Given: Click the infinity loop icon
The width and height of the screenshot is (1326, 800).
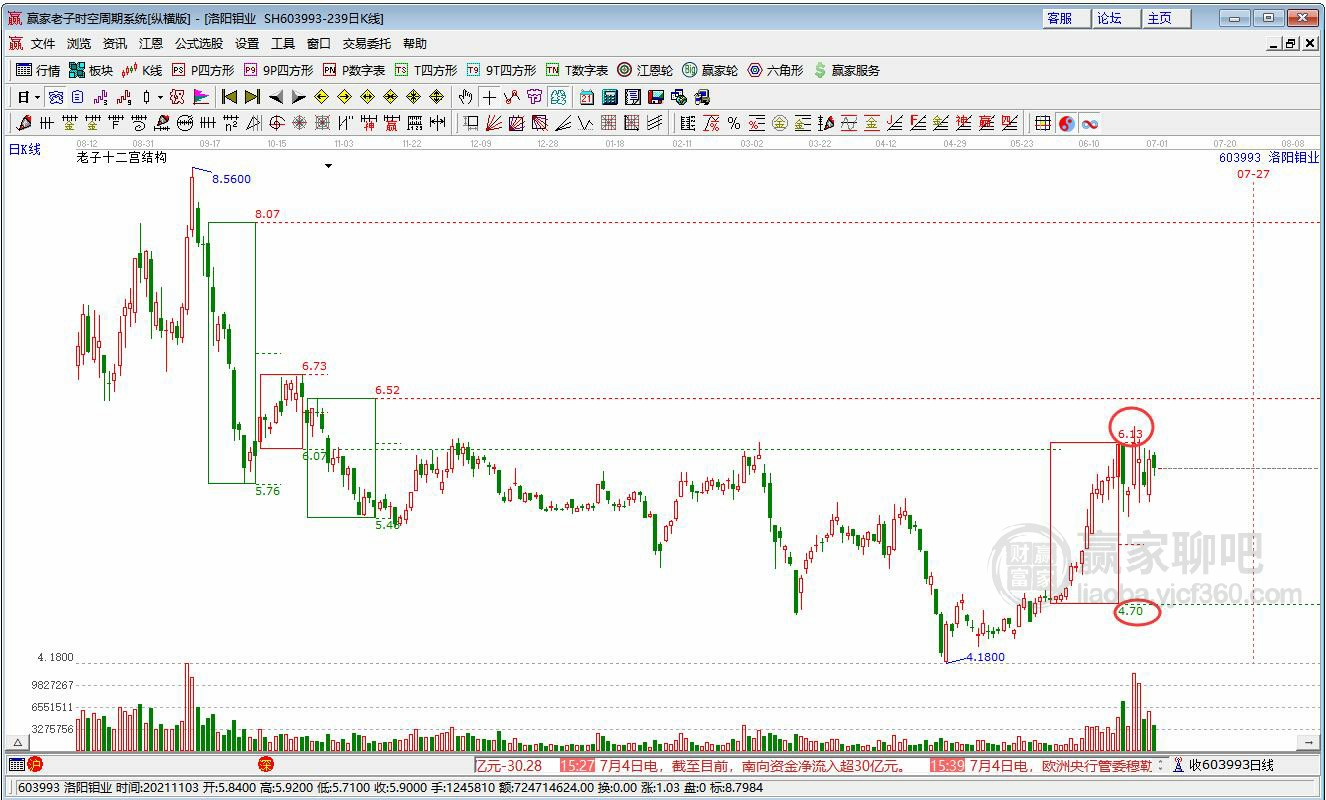Looking at the screenshot, I should (x=1089, y=123).
